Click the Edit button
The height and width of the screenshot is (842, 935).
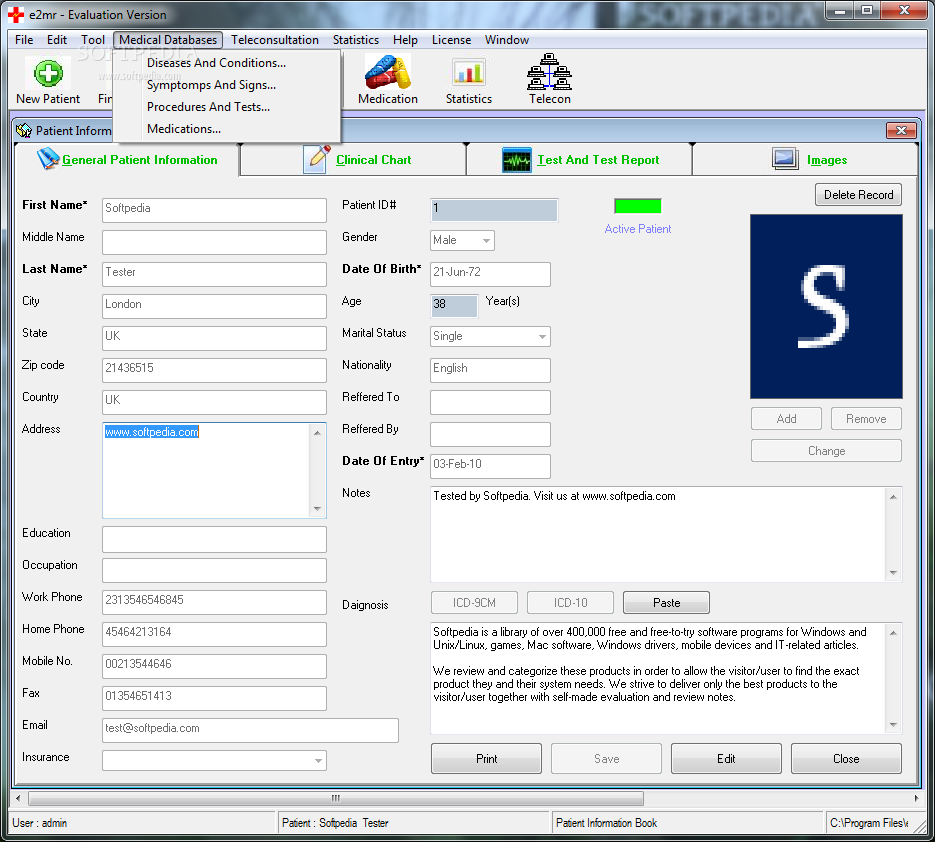pos(726,759)
